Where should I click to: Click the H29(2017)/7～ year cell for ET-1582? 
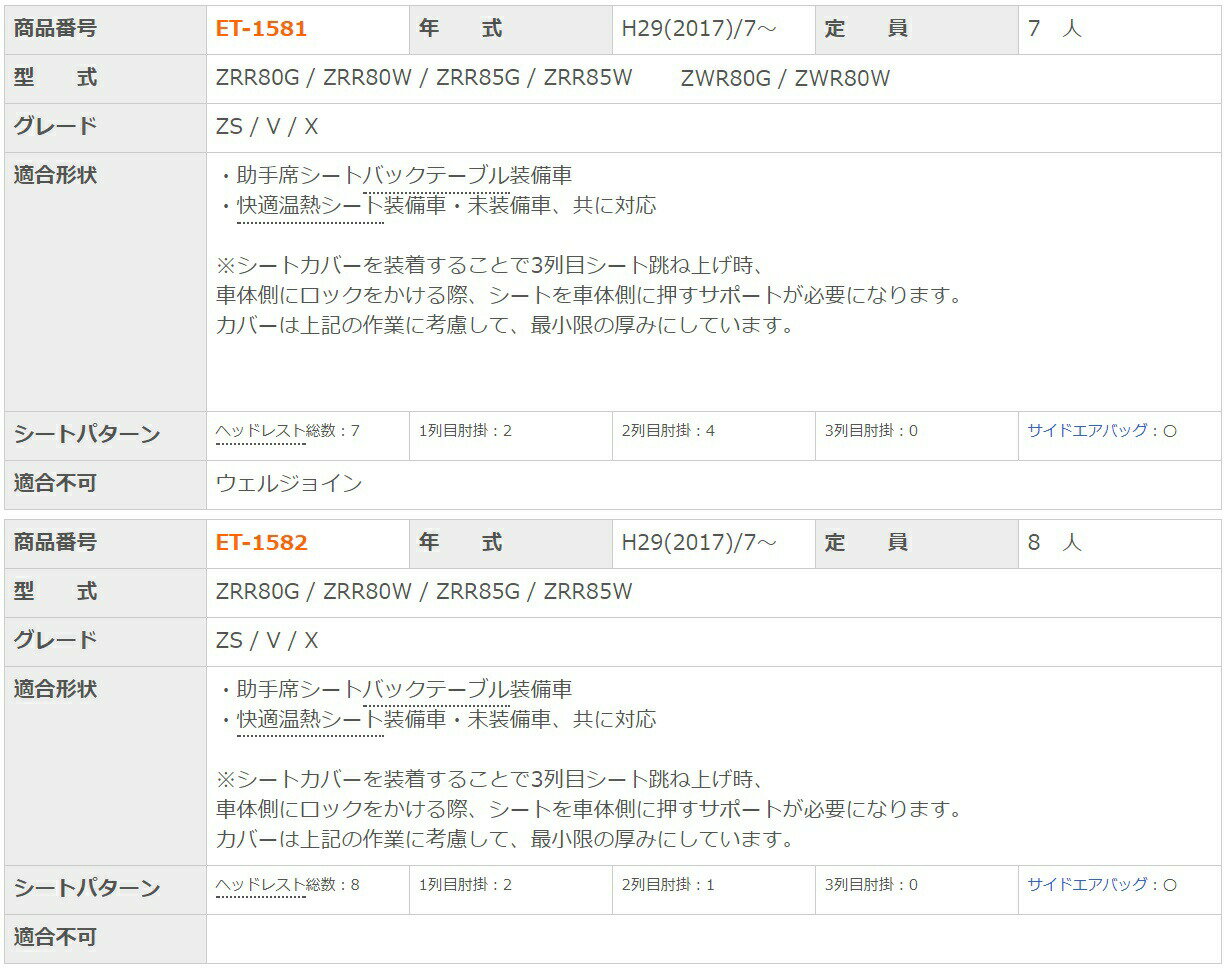pos(699,543)
